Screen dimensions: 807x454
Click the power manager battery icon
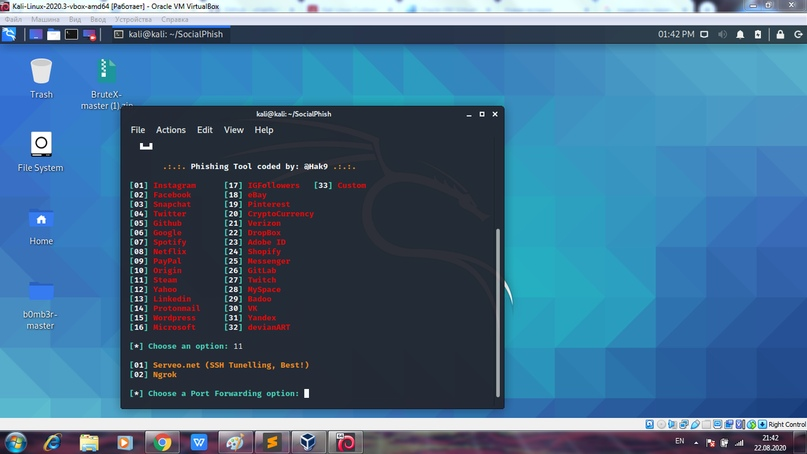coord(758,34)
